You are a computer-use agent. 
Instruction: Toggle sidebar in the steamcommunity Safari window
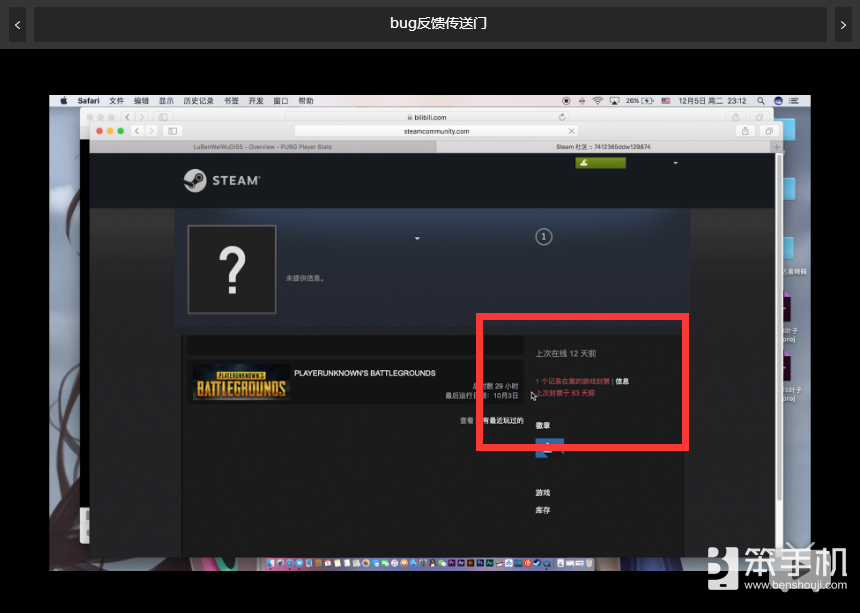172,131
